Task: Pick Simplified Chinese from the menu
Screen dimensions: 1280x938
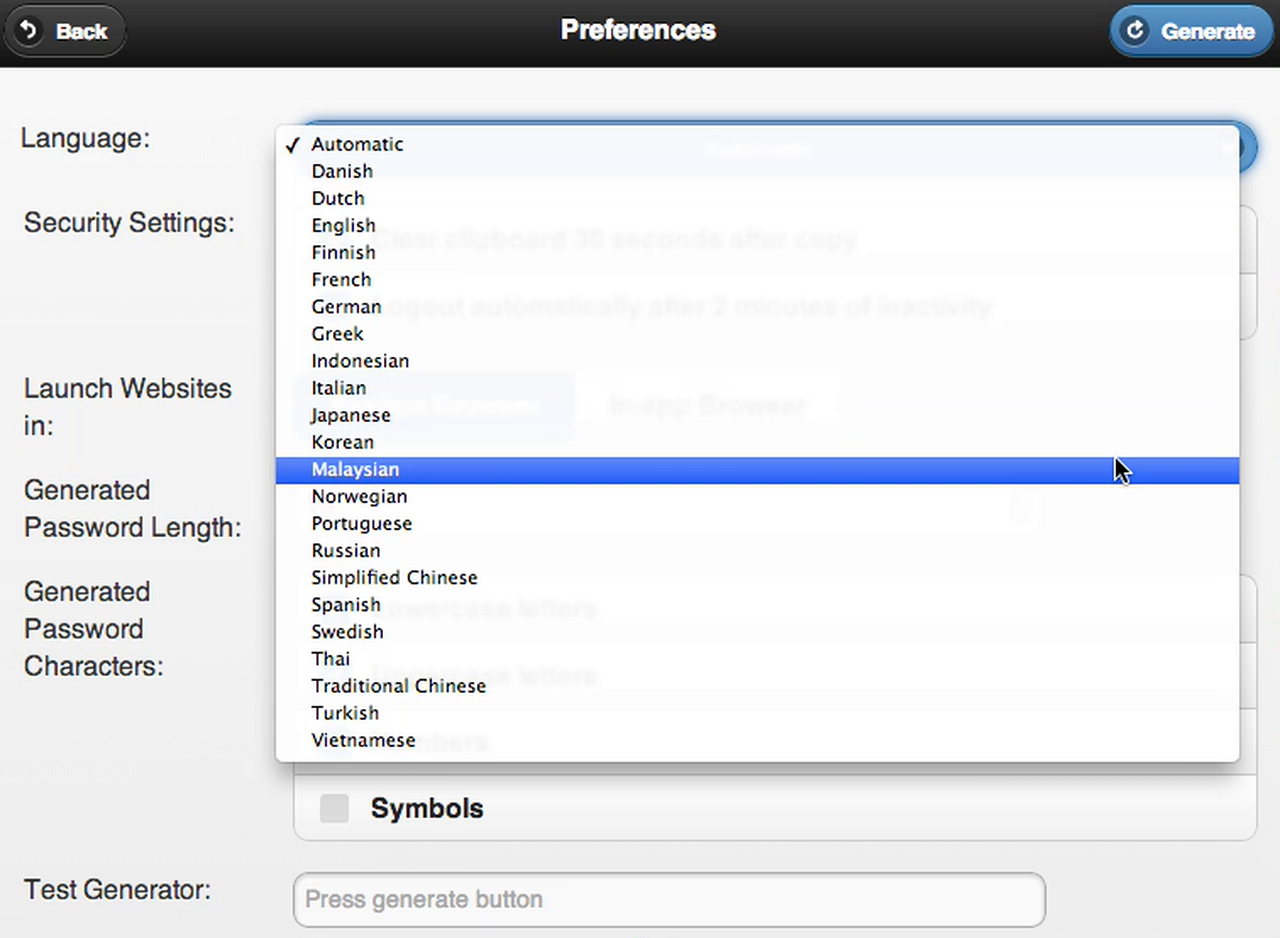Action: tap(394, 577)
